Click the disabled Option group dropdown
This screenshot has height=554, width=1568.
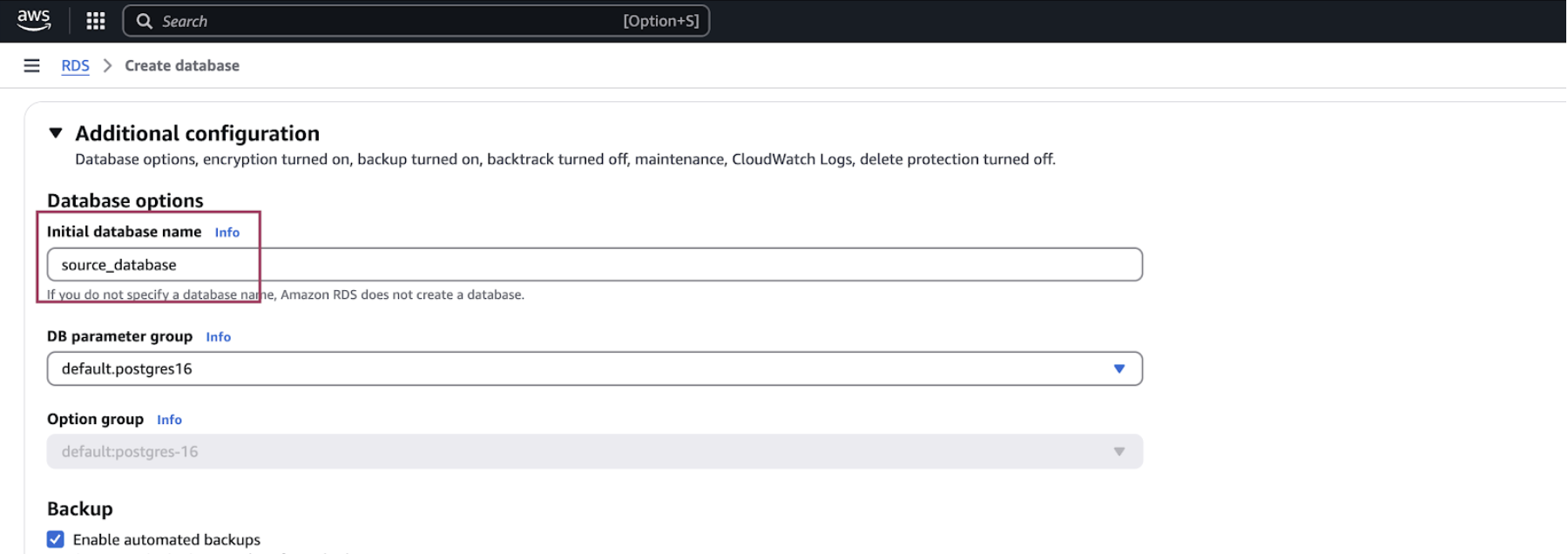click(595, 451)
